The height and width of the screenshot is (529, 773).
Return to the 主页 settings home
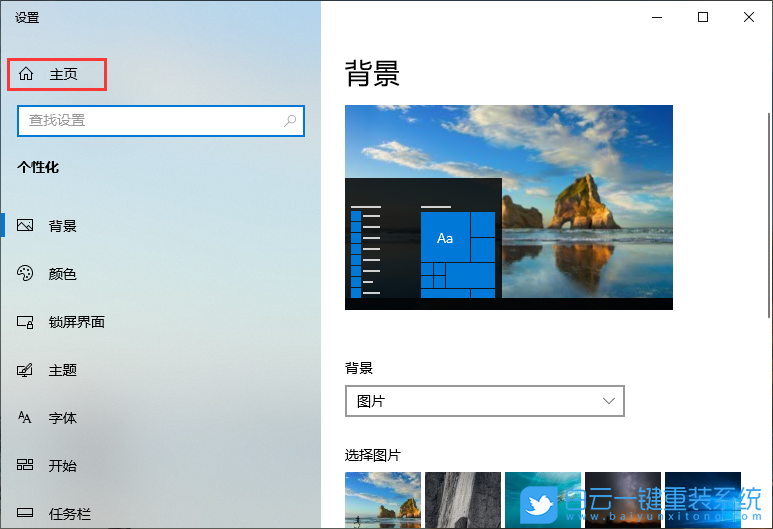(57, 74)
